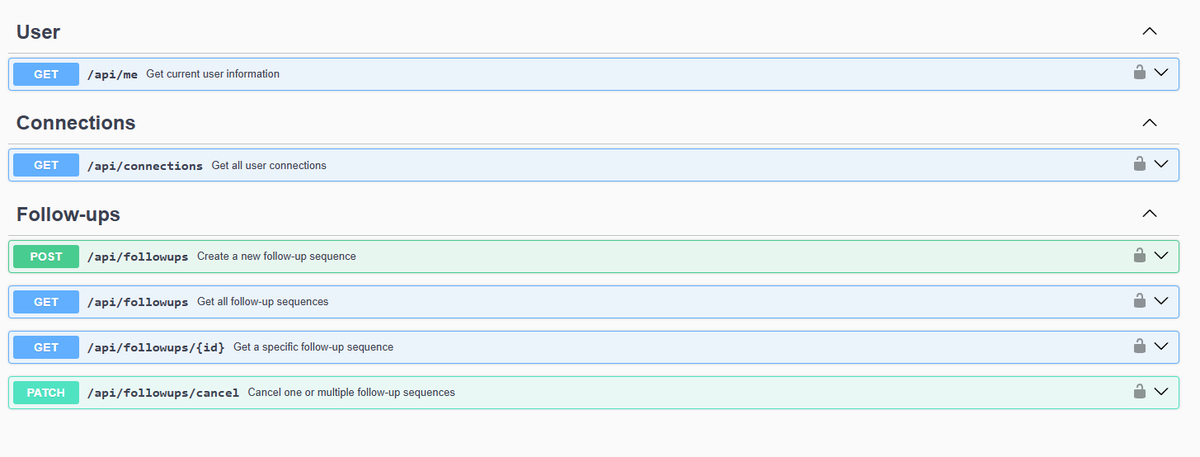
Task: Click 'Cancel one or multiple follow-up sequences' description
Action: coord(351,393)
